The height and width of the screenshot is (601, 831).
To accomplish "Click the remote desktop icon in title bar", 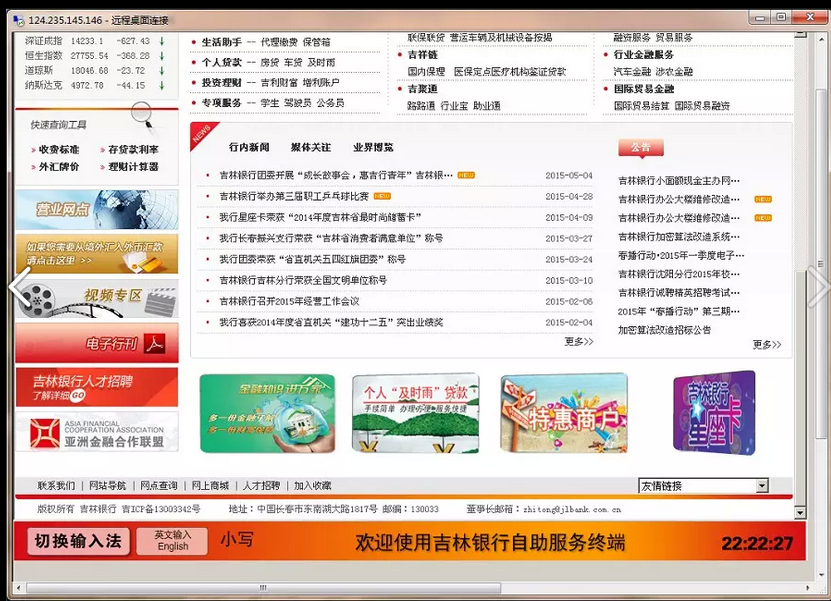I will [19, 21].
